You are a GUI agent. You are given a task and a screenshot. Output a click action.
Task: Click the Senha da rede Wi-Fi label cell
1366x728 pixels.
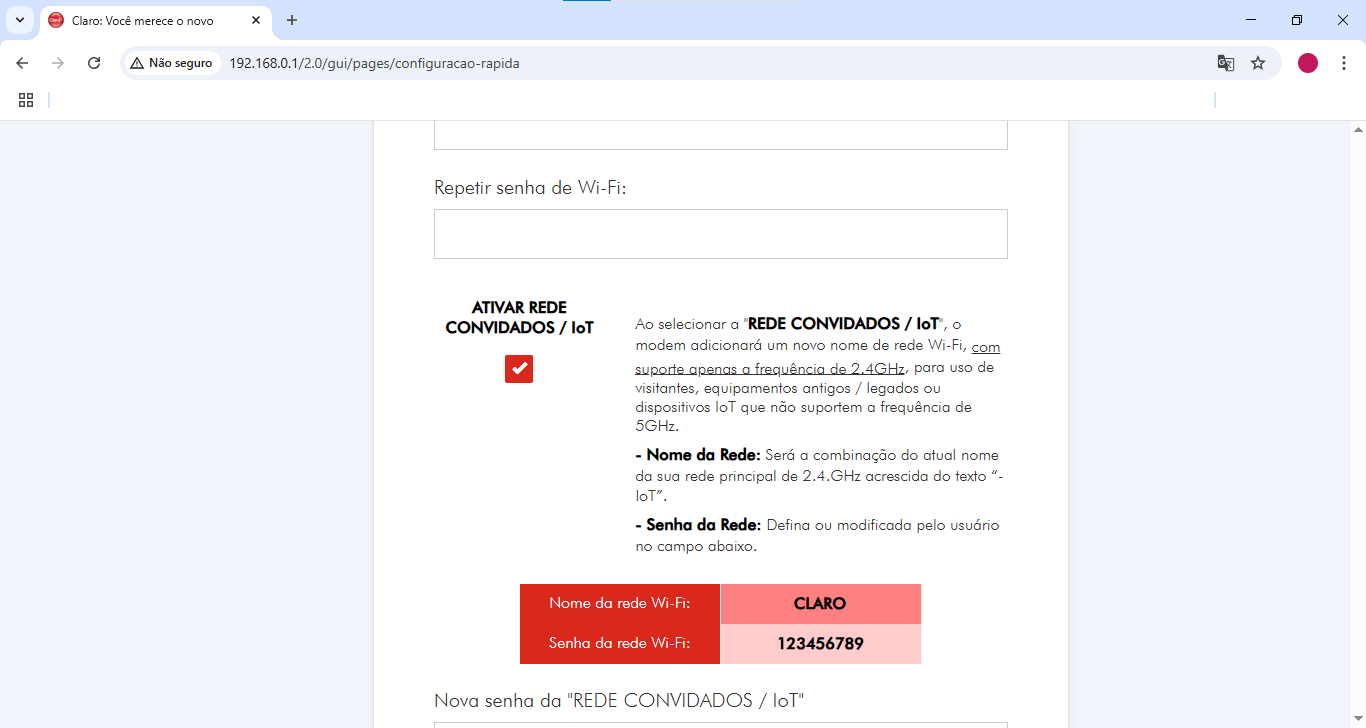click(x=620, y=644)
